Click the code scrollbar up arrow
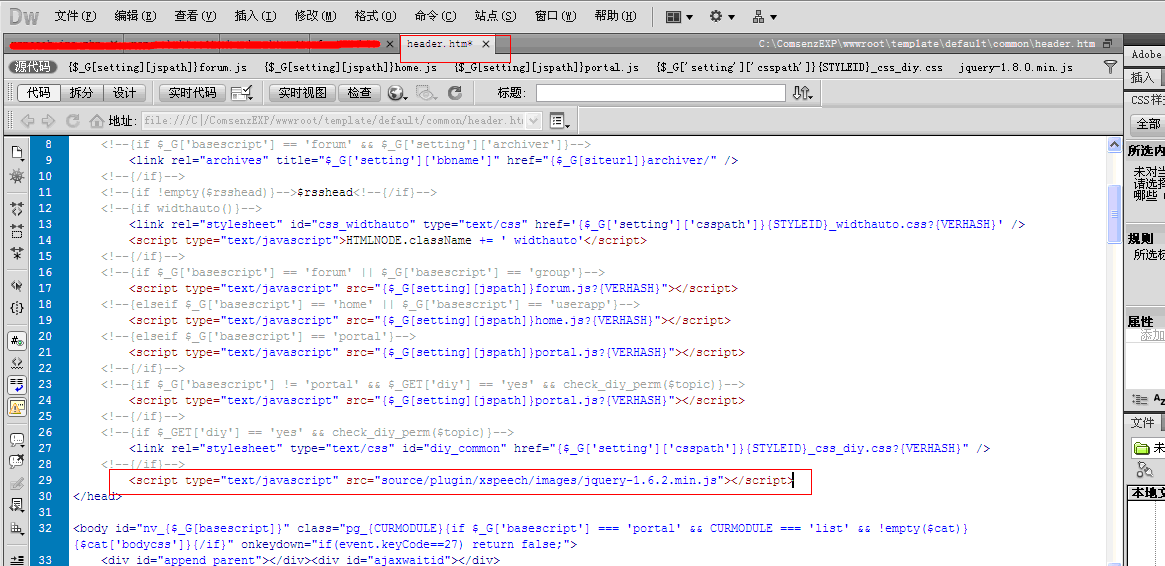1165x566 pixels. 1114,146
